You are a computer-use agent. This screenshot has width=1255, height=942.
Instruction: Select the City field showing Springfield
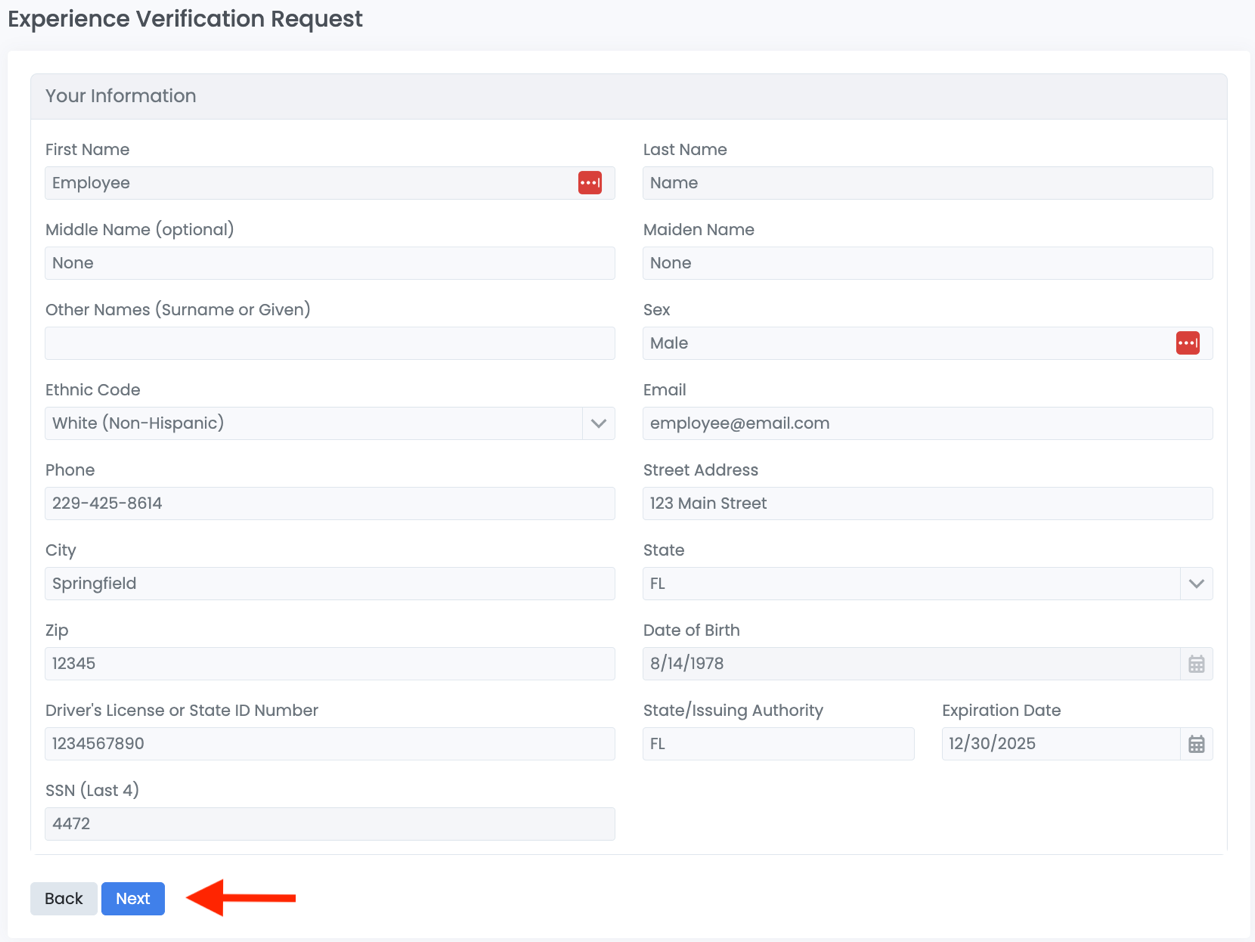click(330, 583)
